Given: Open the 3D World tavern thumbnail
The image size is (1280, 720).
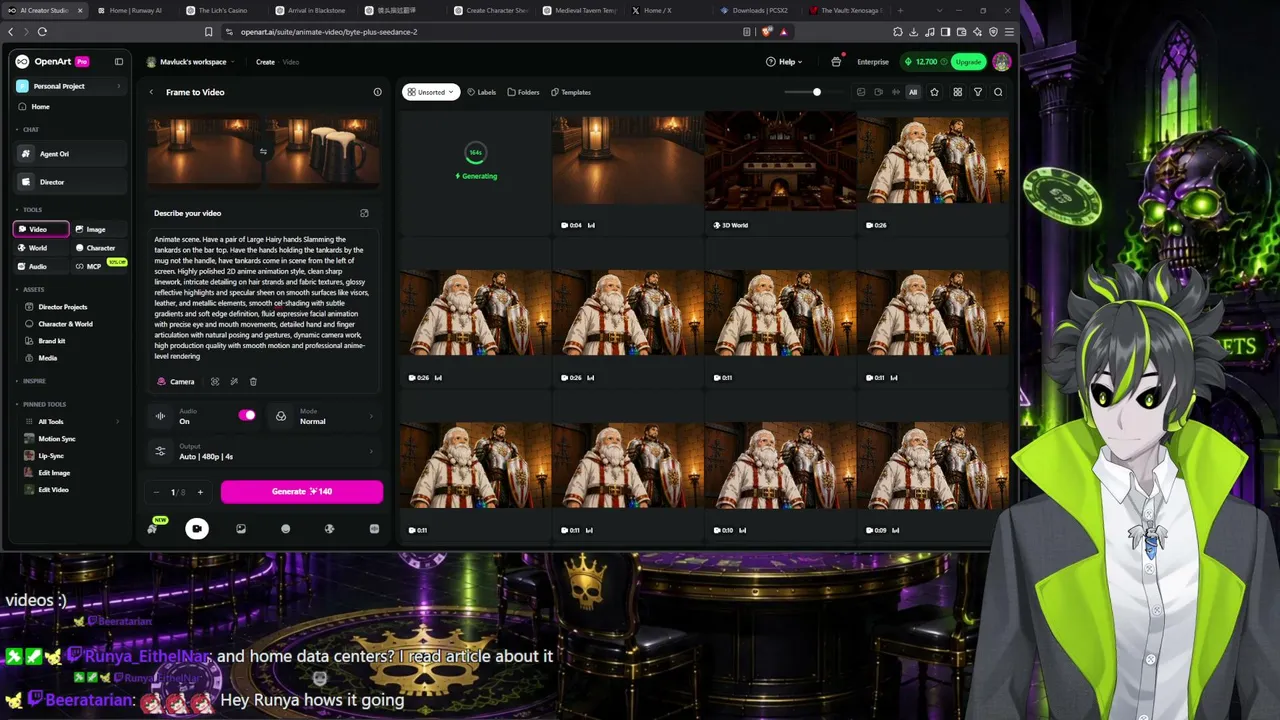Looking at the screenshot, I should click(780, 161).
